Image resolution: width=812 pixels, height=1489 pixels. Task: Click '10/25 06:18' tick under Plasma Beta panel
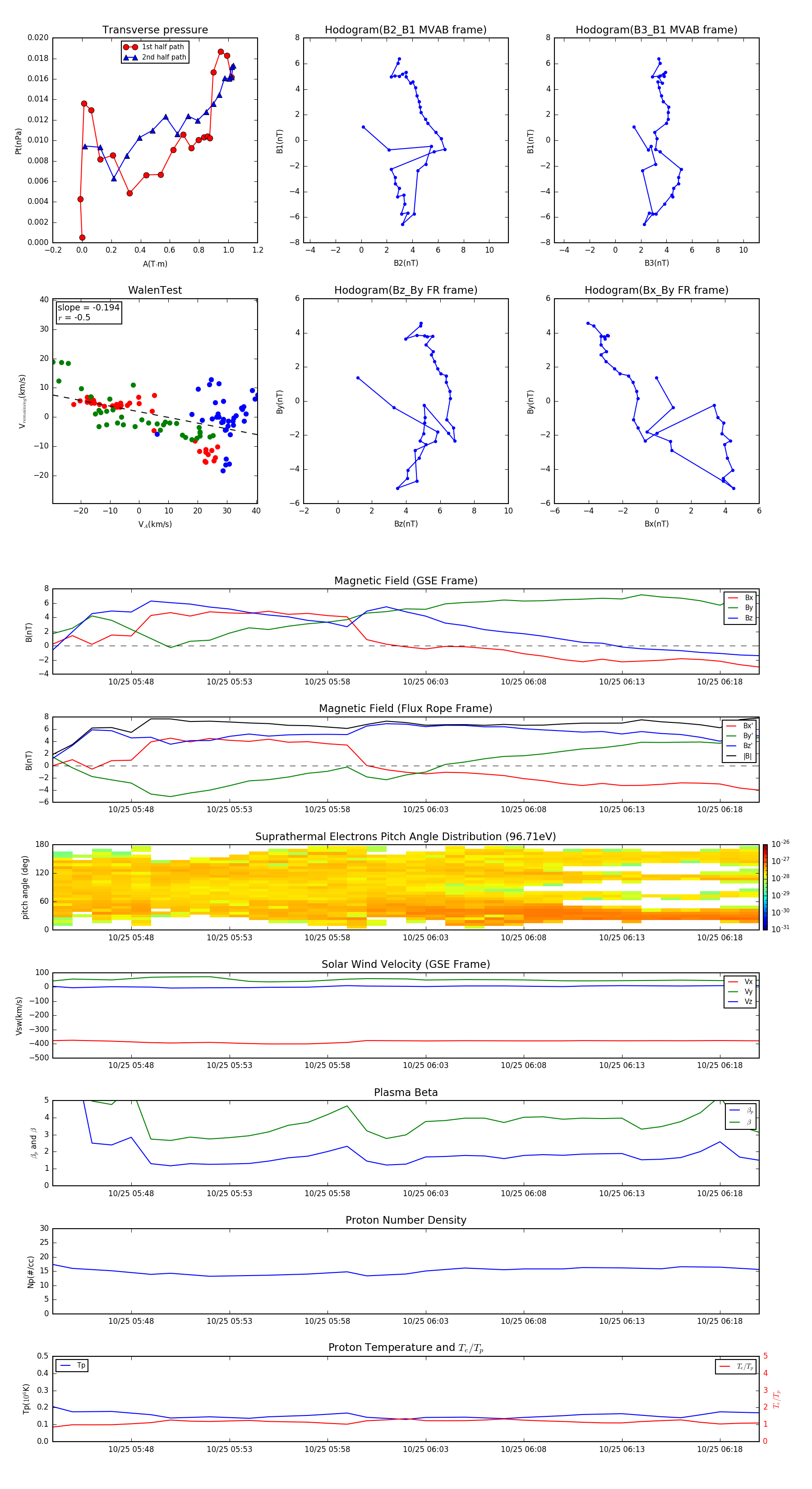coord(720,1193)
